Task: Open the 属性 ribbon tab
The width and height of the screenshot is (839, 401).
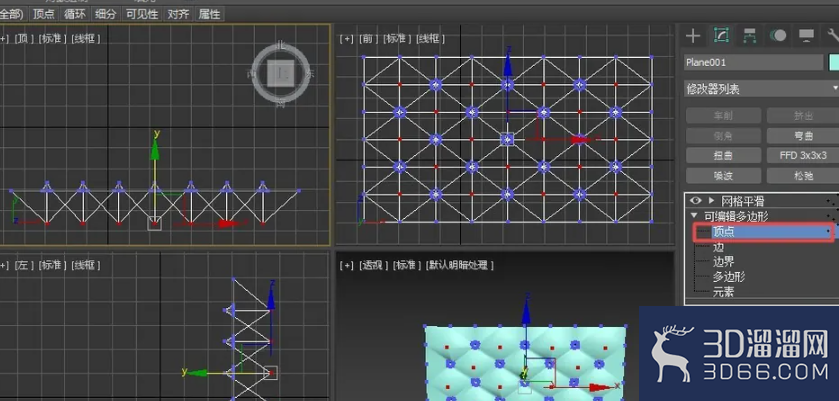Action: click(209, 14)
